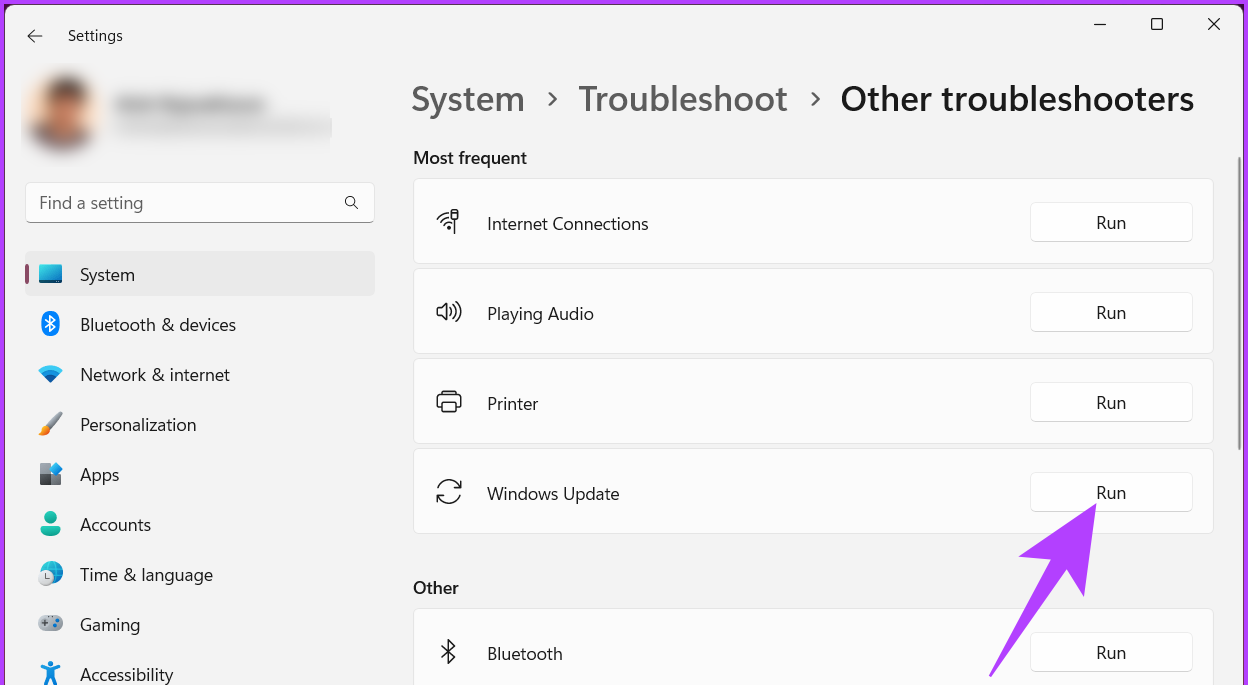
Task: Click the Other section heading
Action: [x=436, y=587]
